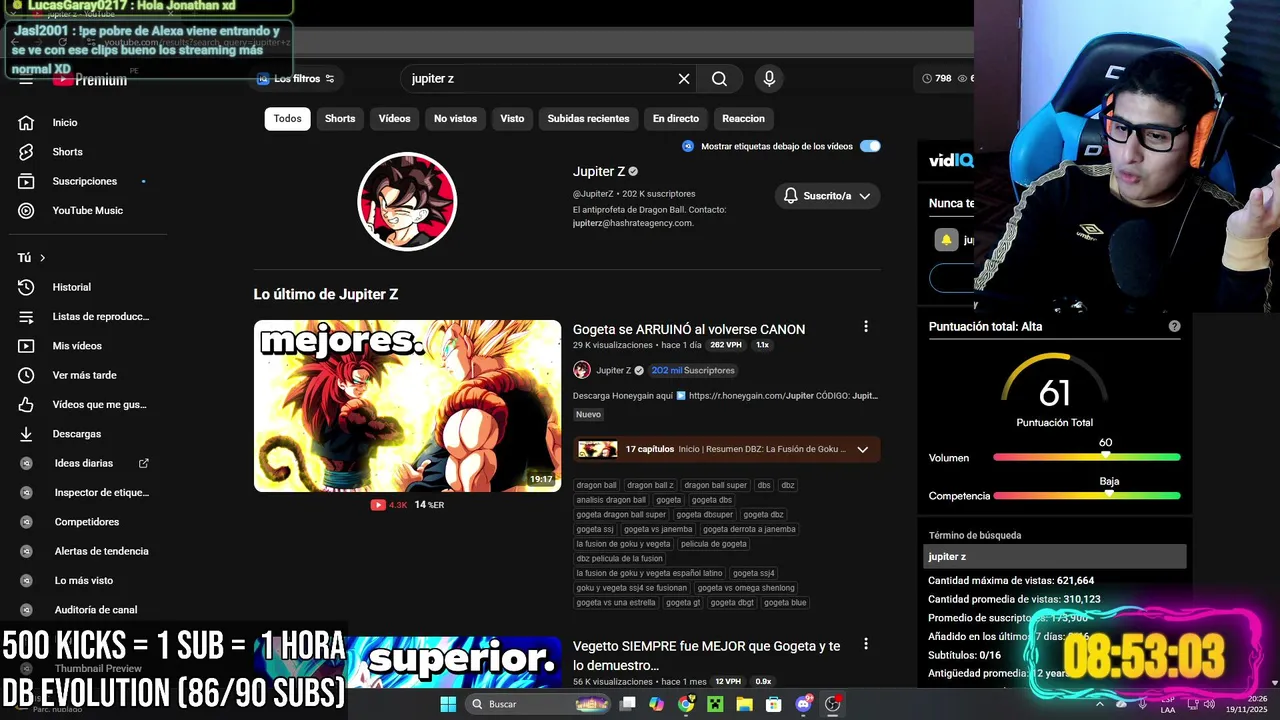Click Jupiter Z under the Gogeta video

613,370
